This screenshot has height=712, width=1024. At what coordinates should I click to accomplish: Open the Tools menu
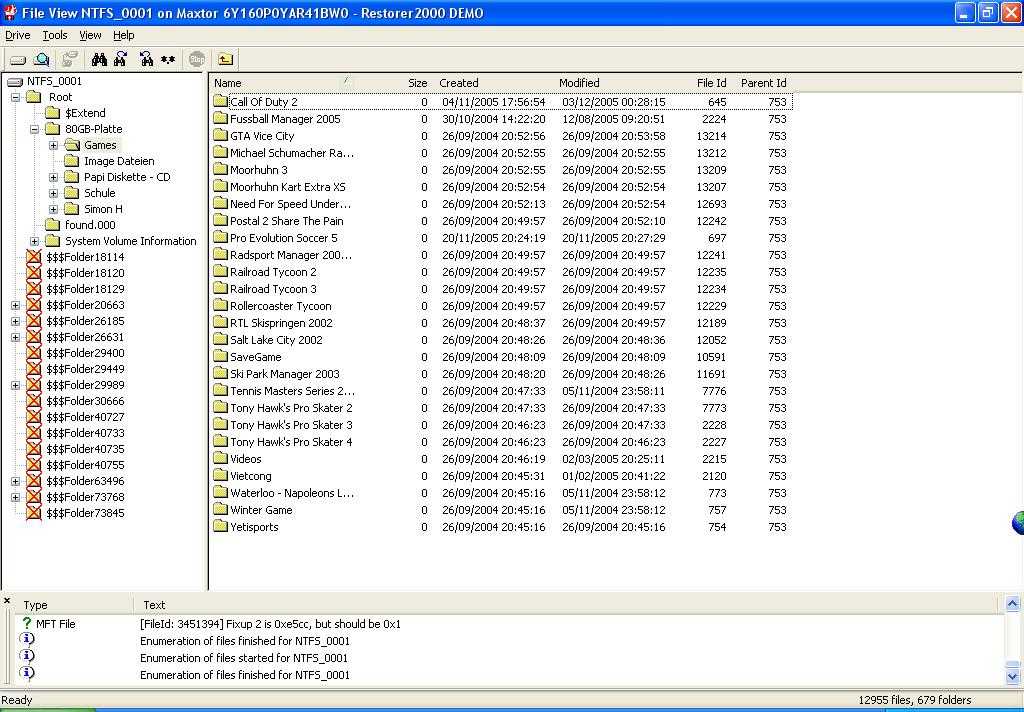tap(55, 35)
